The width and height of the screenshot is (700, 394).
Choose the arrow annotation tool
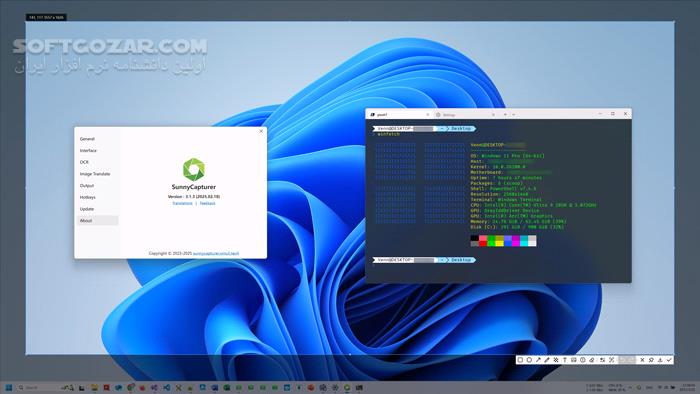[x=538, y=360]
